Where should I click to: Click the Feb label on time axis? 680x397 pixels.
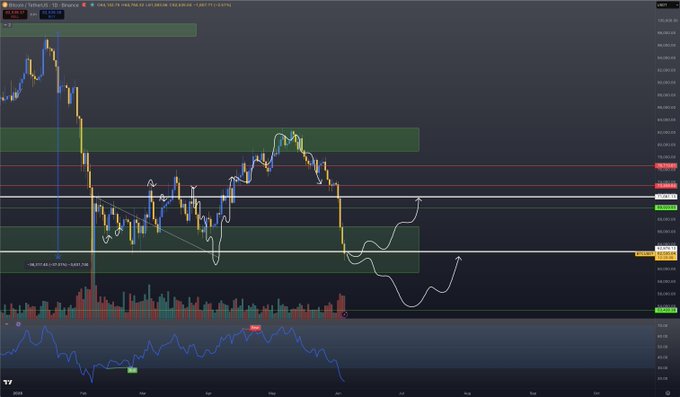[83, 393]
